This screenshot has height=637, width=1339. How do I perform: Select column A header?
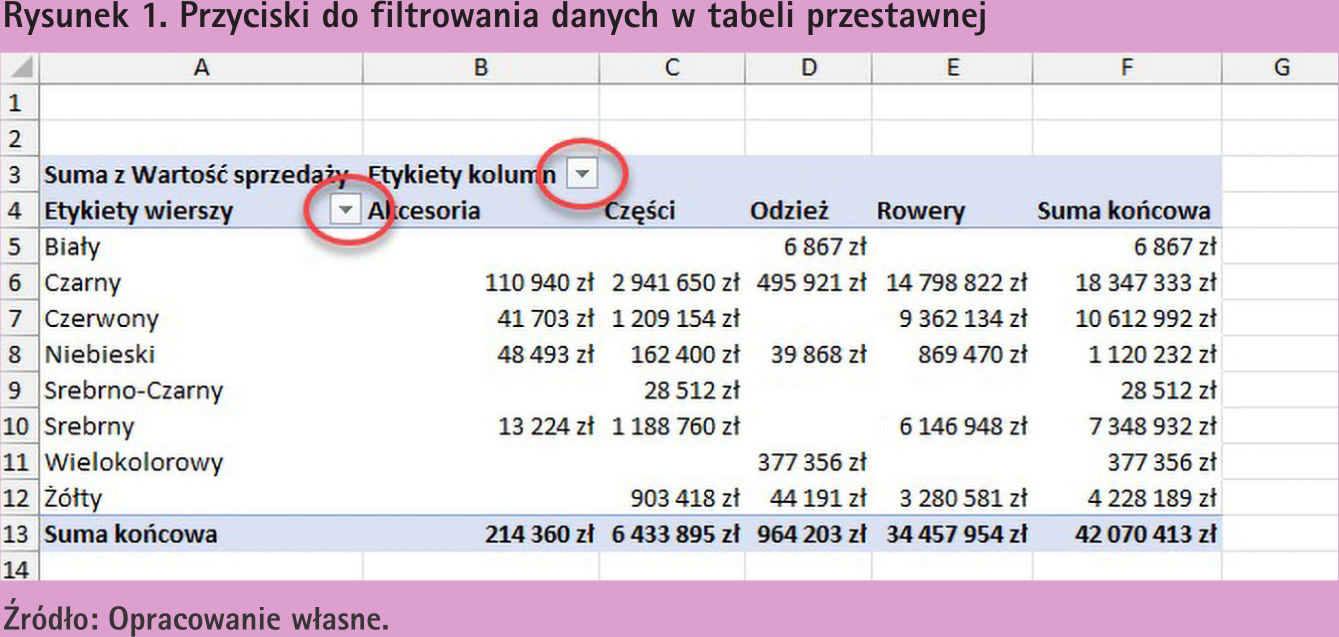(201, 68)
